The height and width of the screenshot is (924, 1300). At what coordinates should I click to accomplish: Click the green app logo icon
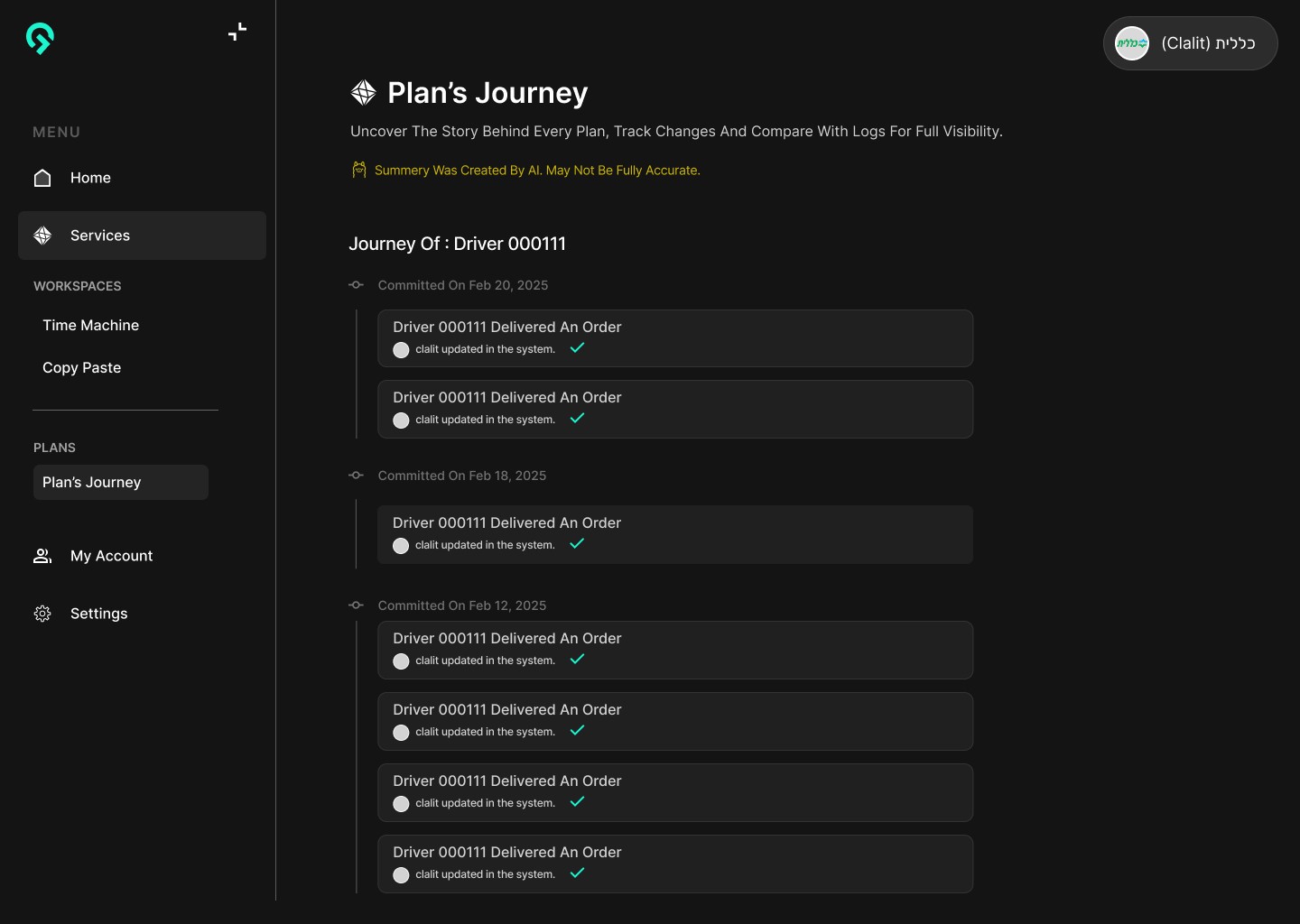[x=40, y=38]
